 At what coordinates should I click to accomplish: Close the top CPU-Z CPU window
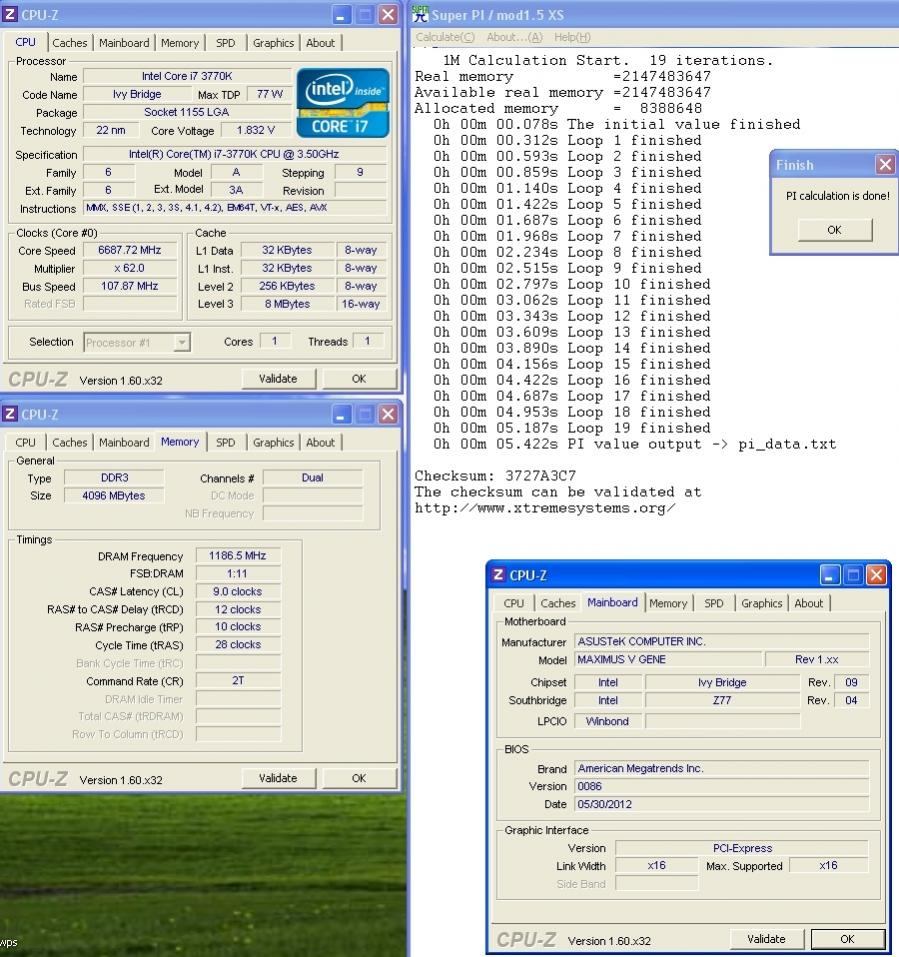tap(388, 15)
